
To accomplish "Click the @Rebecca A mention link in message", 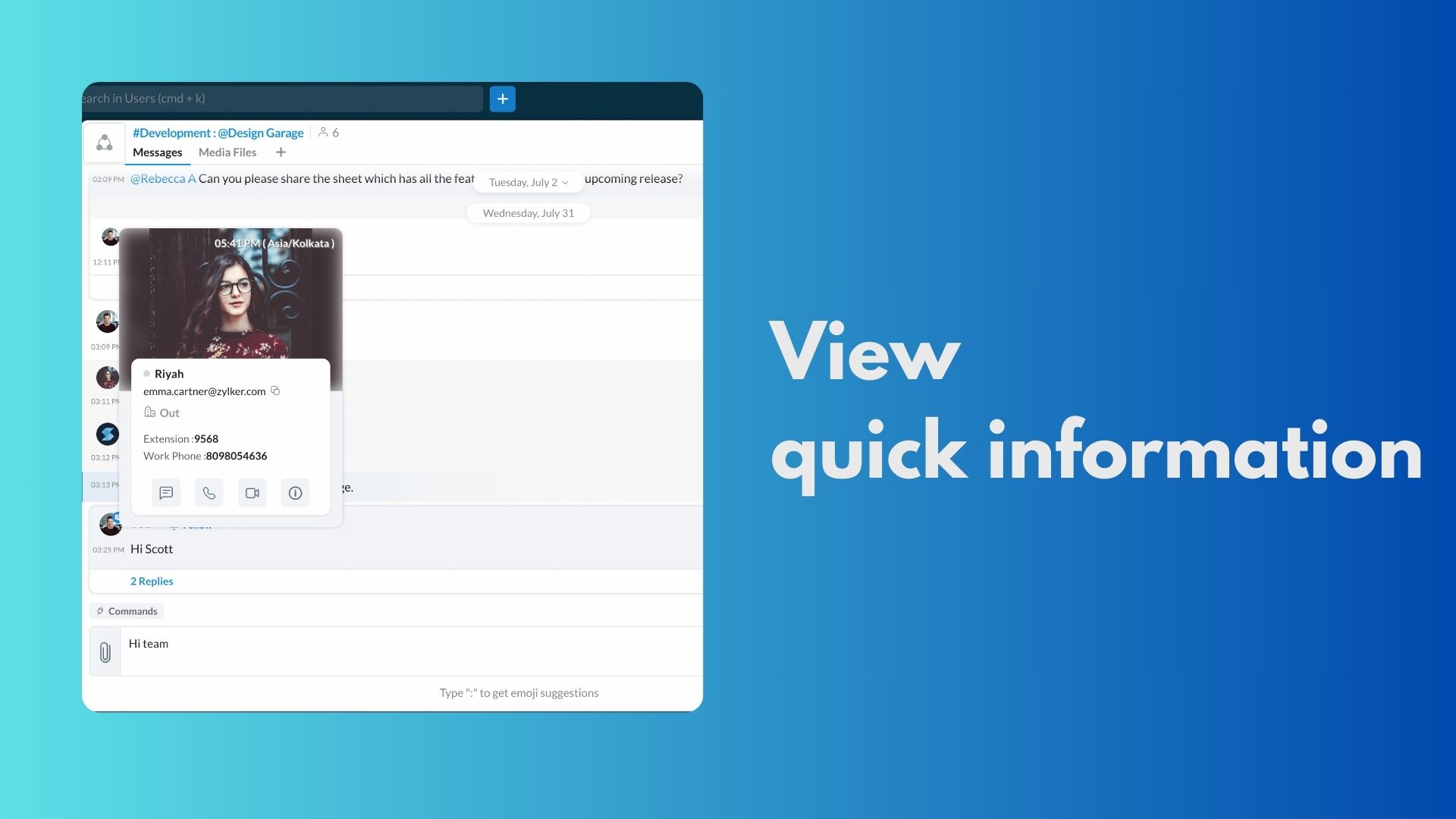I will [x=162, y=178].
